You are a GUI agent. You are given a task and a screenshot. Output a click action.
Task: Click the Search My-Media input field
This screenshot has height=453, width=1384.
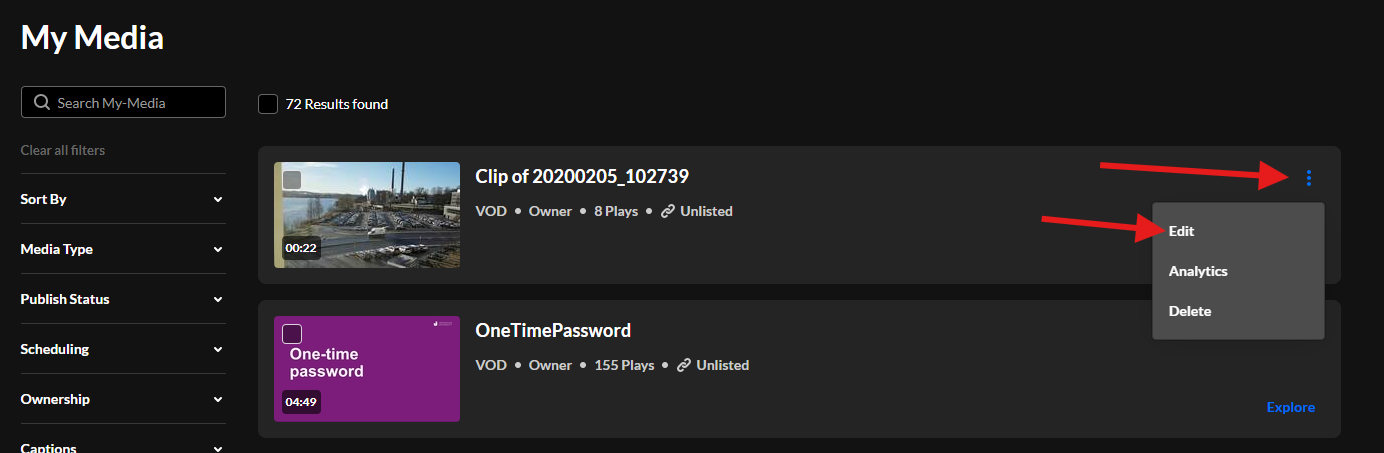point(135,103)
